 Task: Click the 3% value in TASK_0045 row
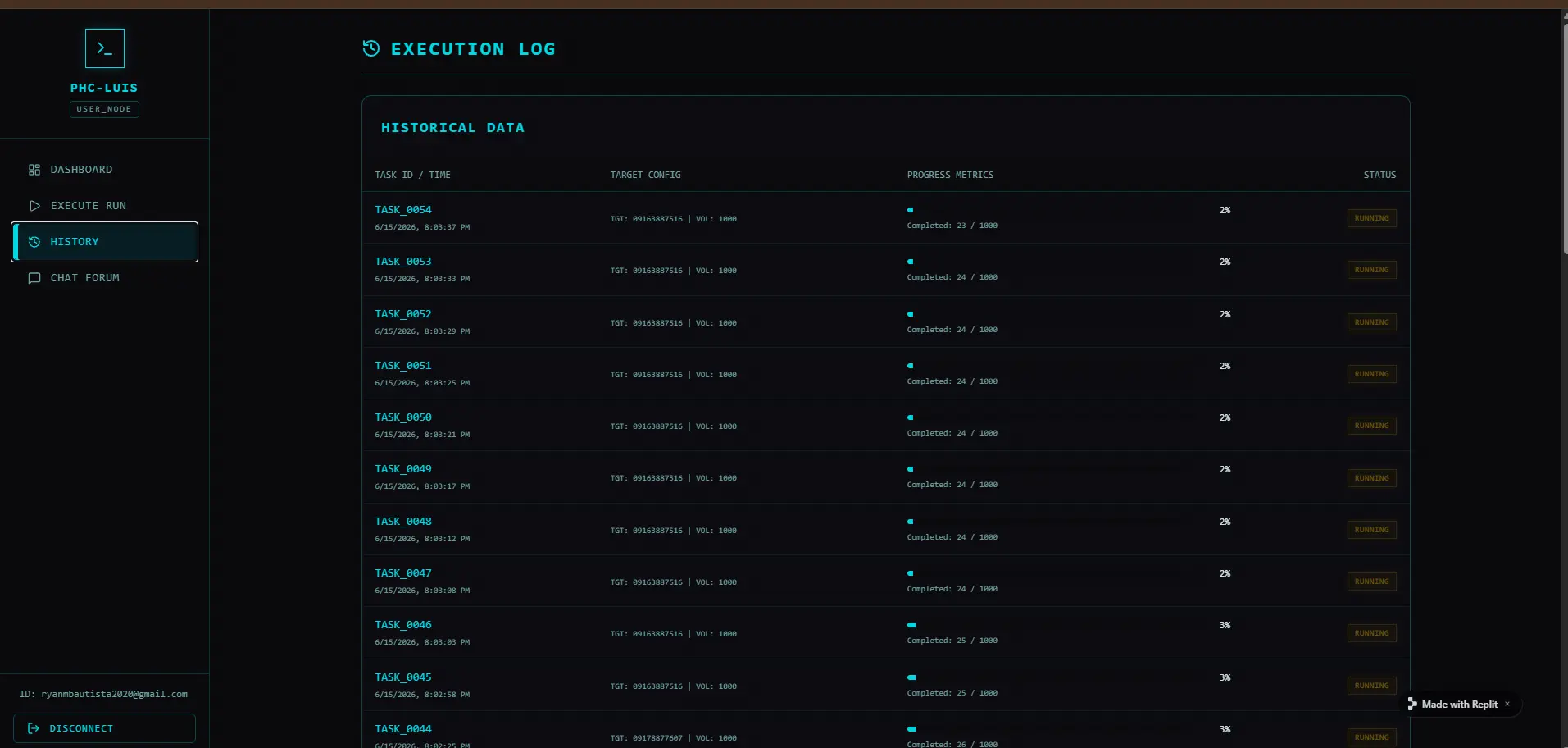pyautogui.click(x=1225, y=677)
